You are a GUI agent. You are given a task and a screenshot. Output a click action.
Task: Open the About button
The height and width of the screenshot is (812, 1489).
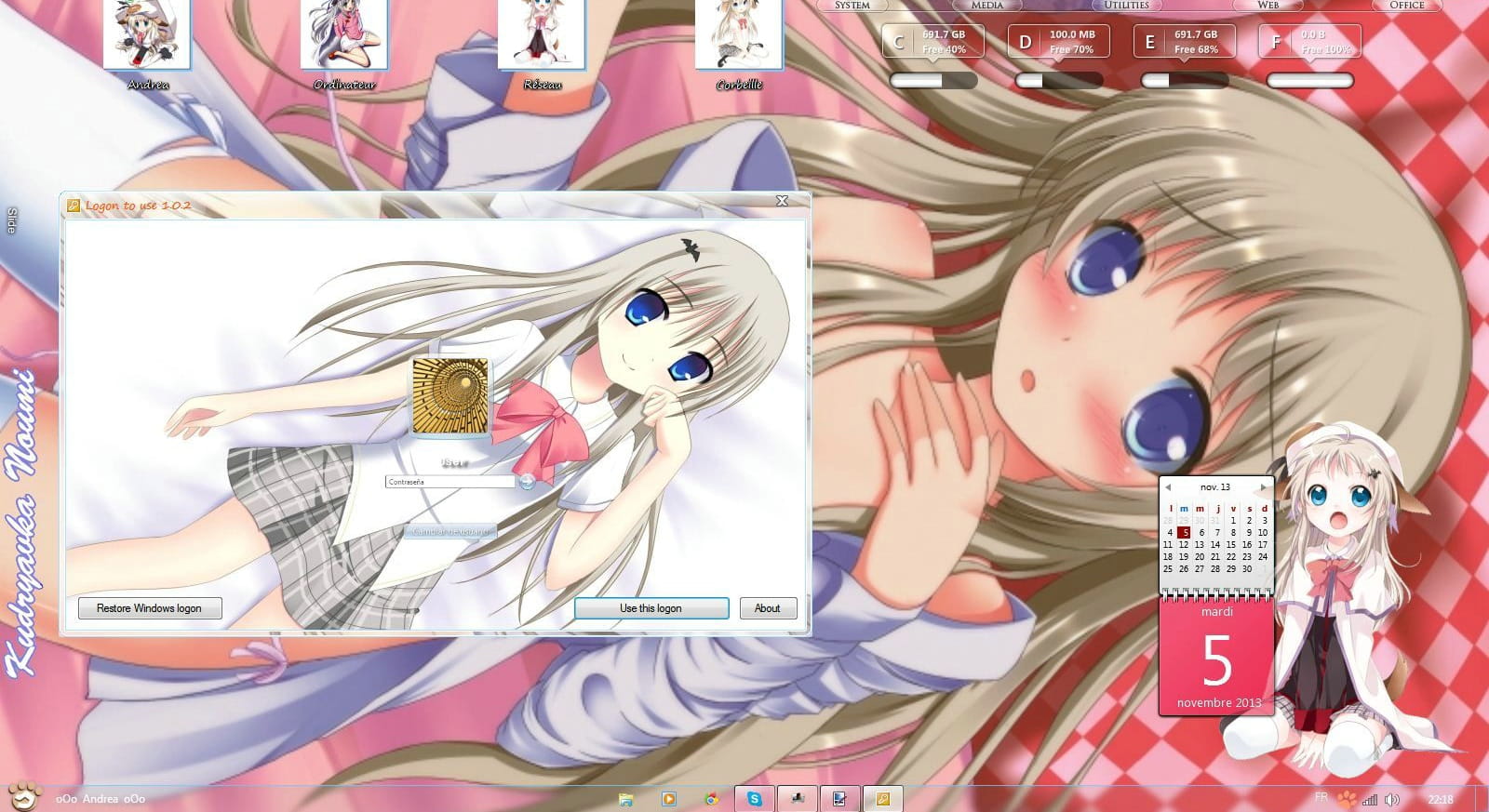point(768,608)
